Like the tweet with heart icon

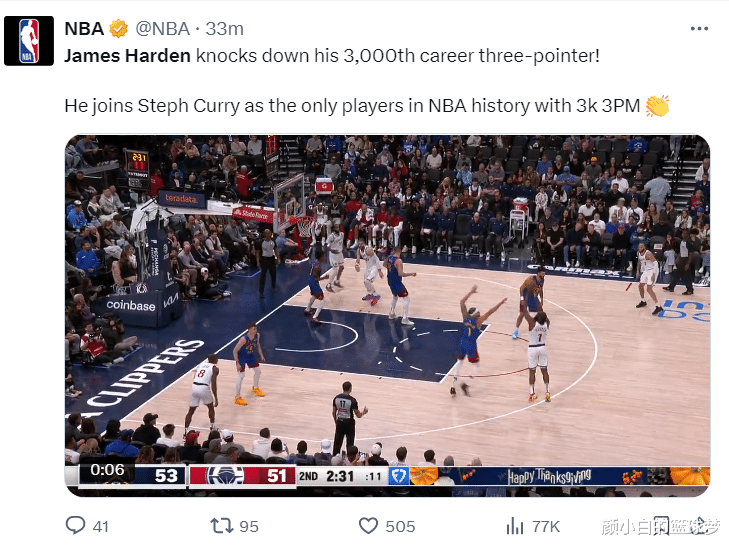[x=368, y=526]
